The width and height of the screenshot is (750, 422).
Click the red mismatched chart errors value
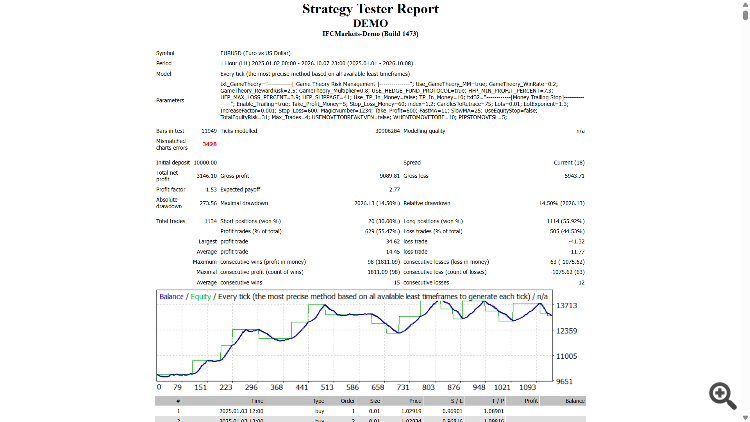point(210,144)
